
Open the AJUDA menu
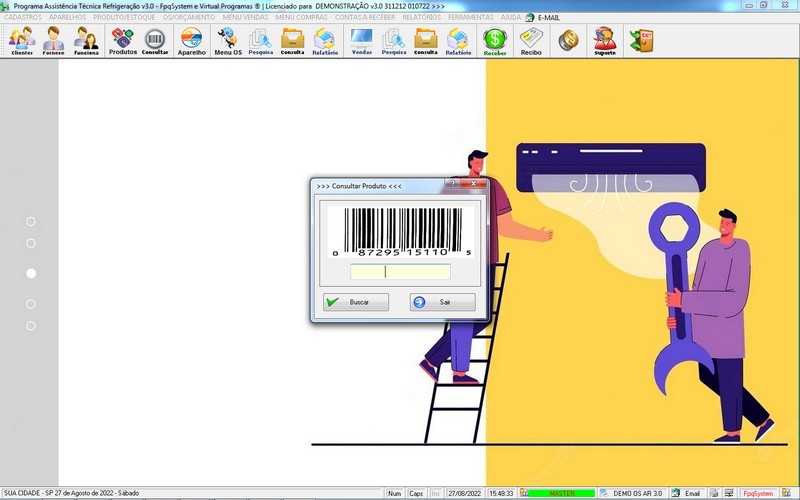(x=510, y=17)
